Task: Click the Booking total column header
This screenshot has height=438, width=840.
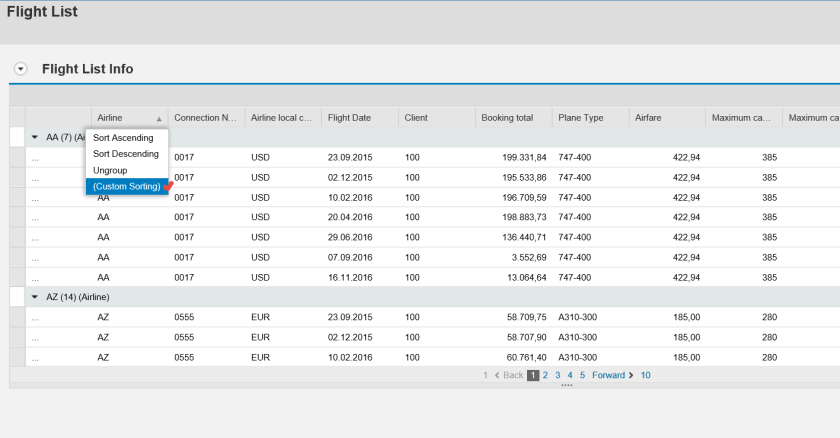Action: click(507, 118)
